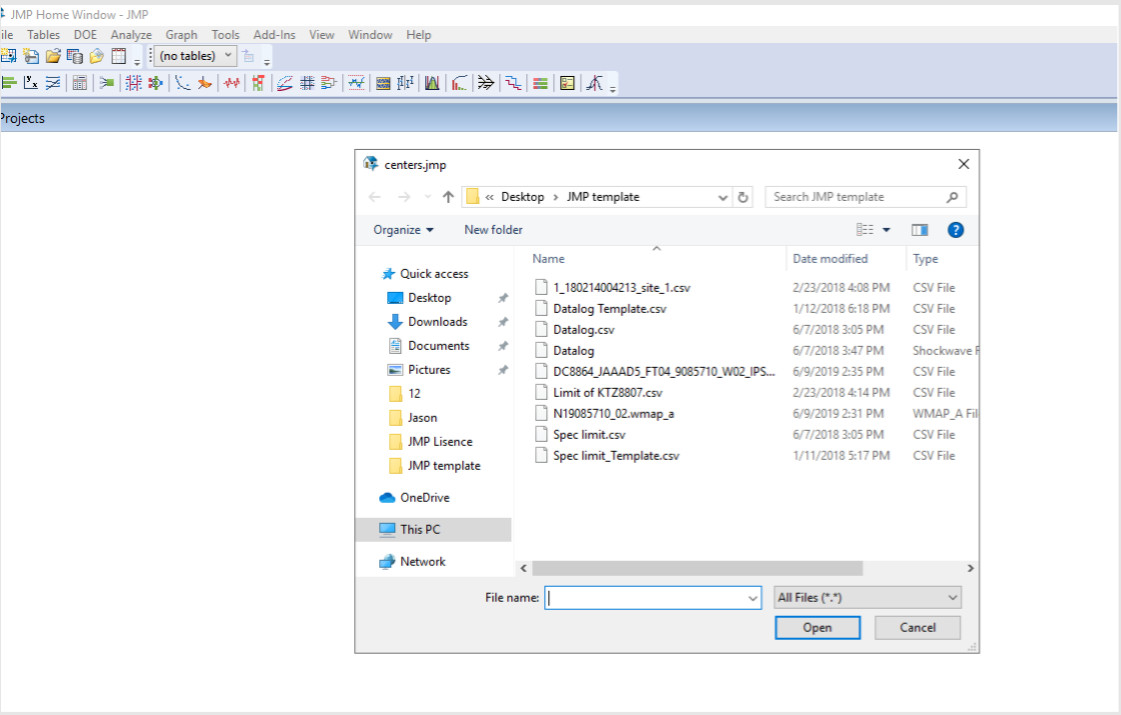1121x715 pixels.
Task: Click the Open button
Action: coord(817,627)
